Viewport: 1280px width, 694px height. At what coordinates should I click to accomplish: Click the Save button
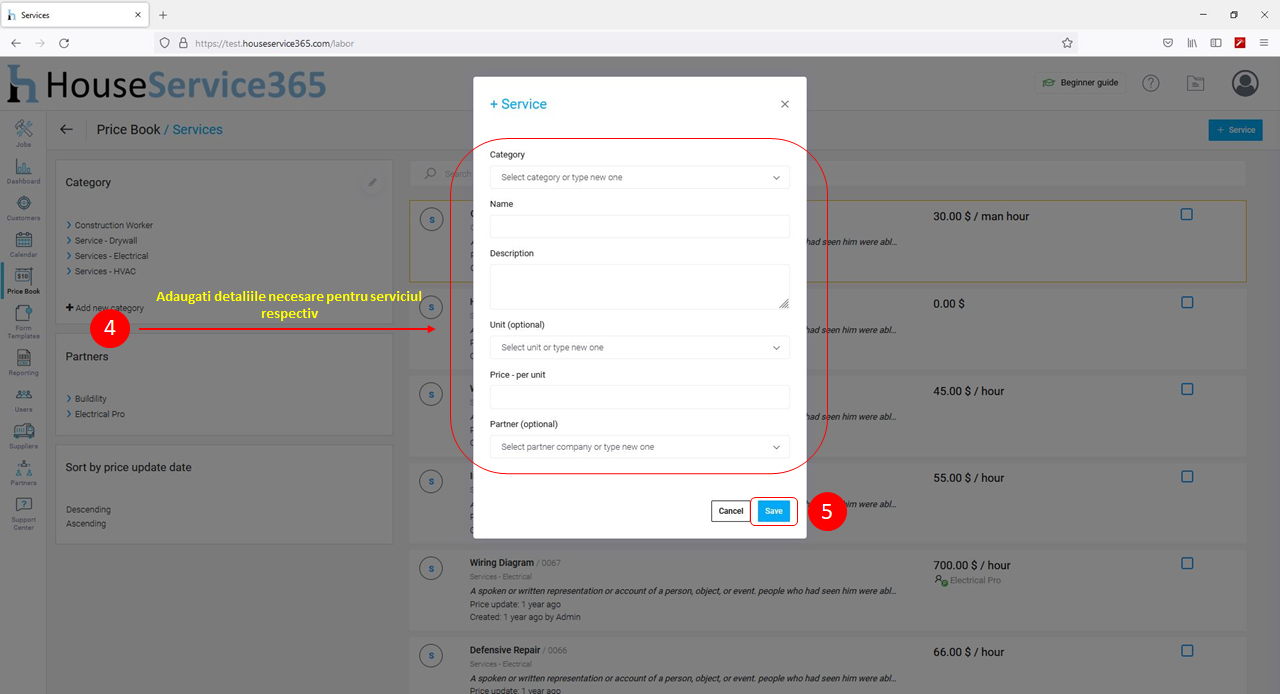click(774, 511)
